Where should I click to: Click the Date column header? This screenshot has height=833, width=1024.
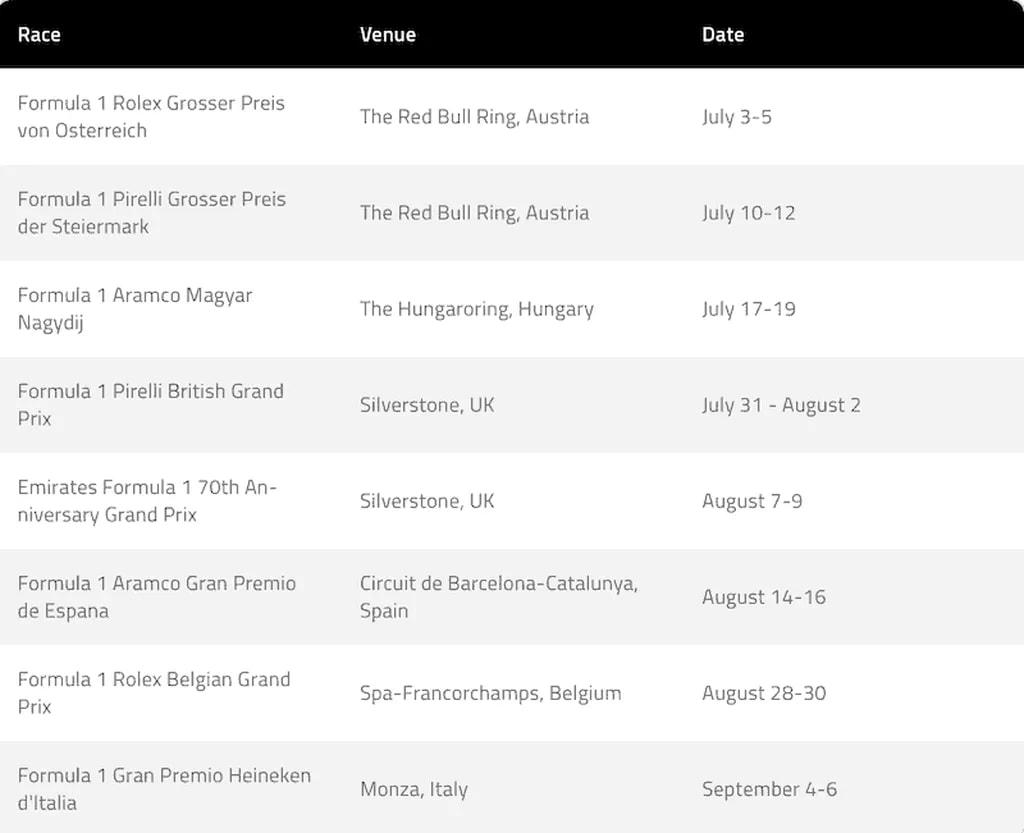coord(722,34)
